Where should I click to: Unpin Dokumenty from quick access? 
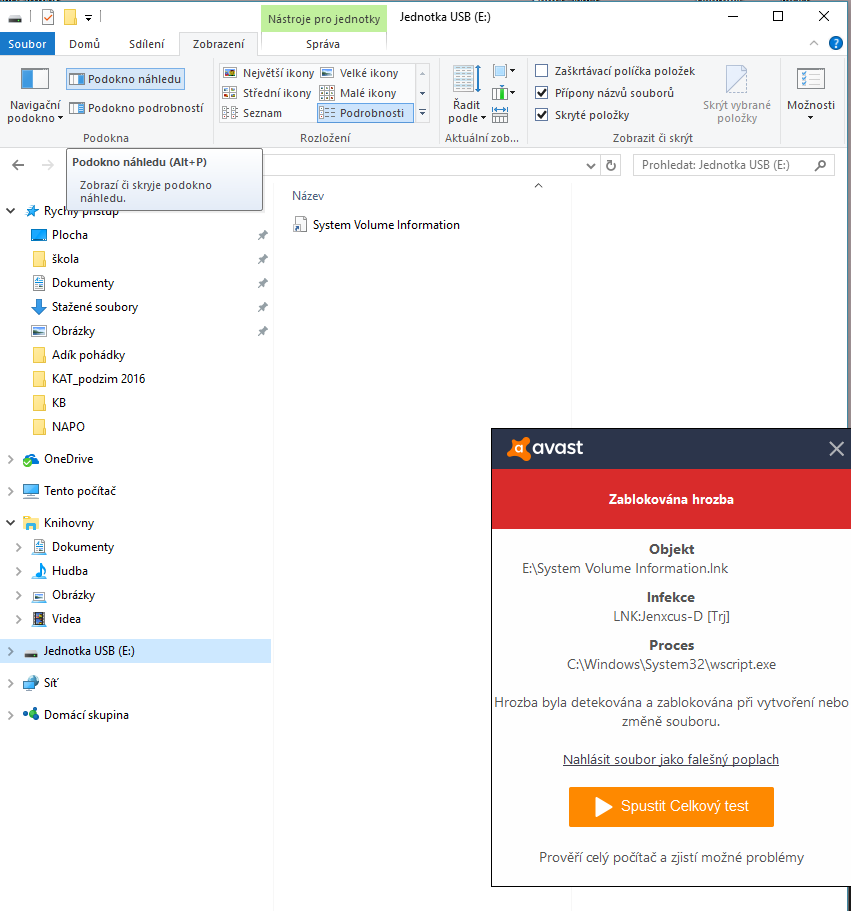[263, 283]
